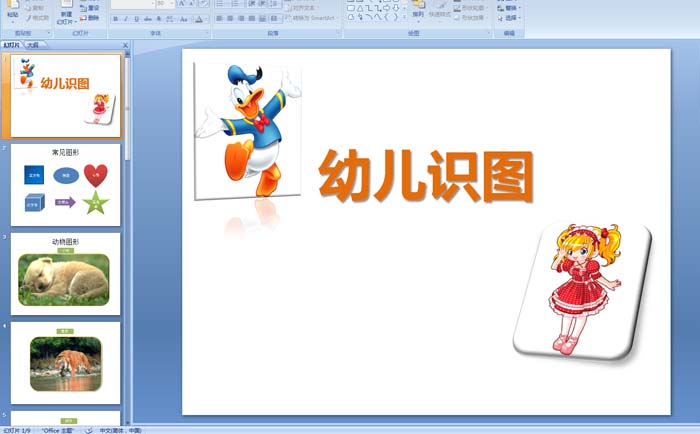Select the right brace shape
This screenshot has height=434, width=700.
click(x=396, y=17)
